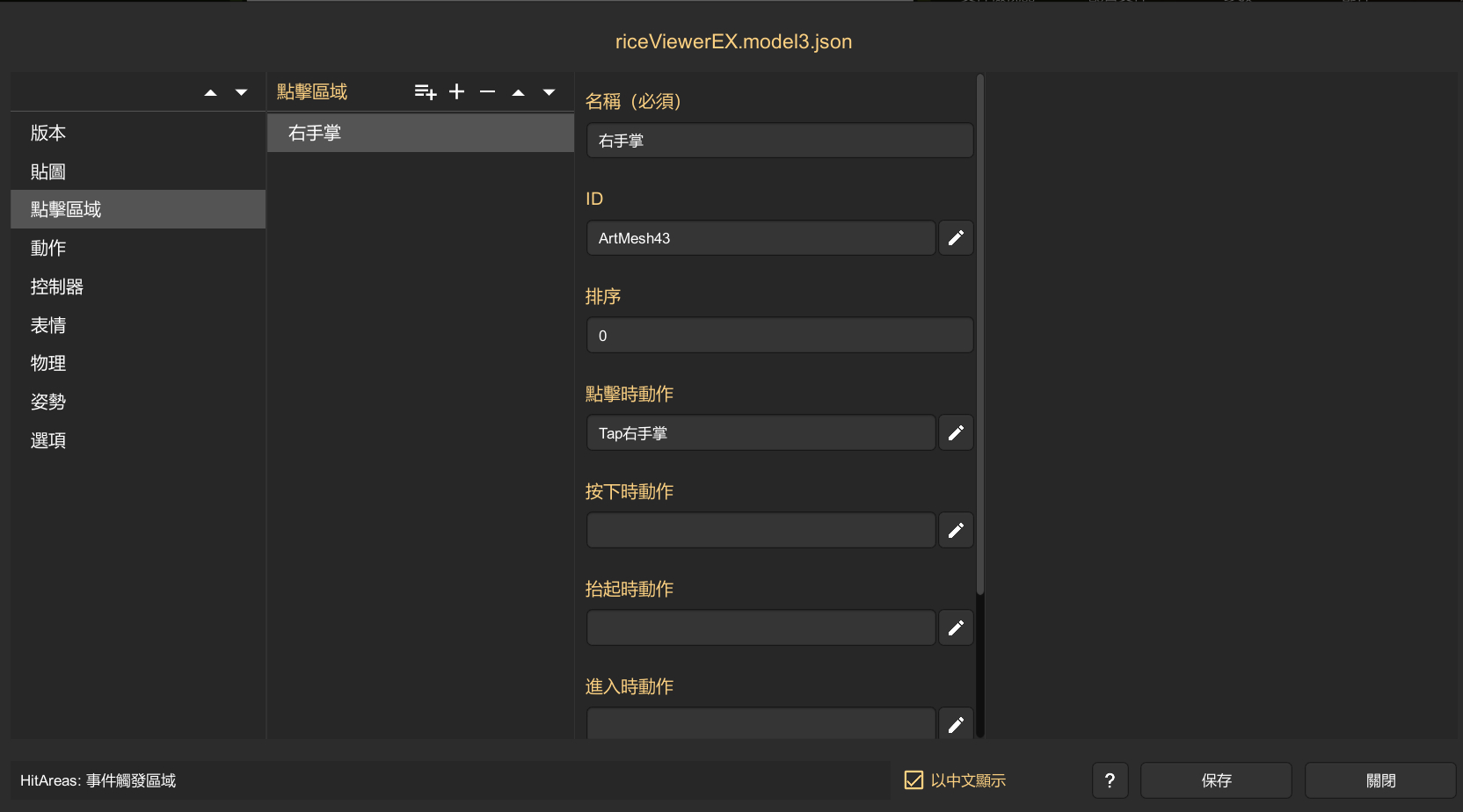This screenshot has height=812, width=1463.
Task: Edit 按下時動作 with its pencil icon
Action: click(x=956, y=531)
